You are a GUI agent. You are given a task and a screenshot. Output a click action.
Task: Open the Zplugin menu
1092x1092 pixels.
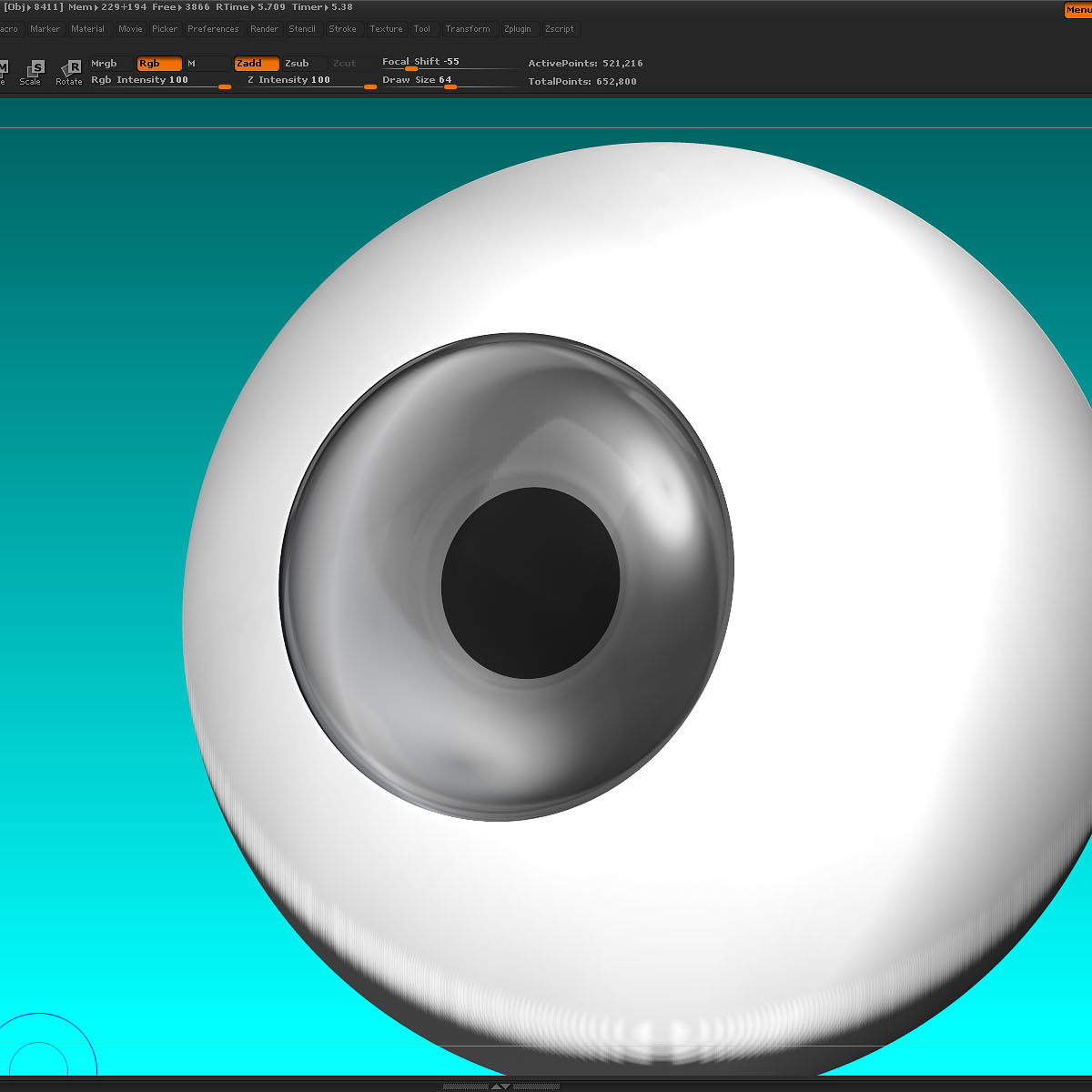pyautogui.click(x=517, y=29)
